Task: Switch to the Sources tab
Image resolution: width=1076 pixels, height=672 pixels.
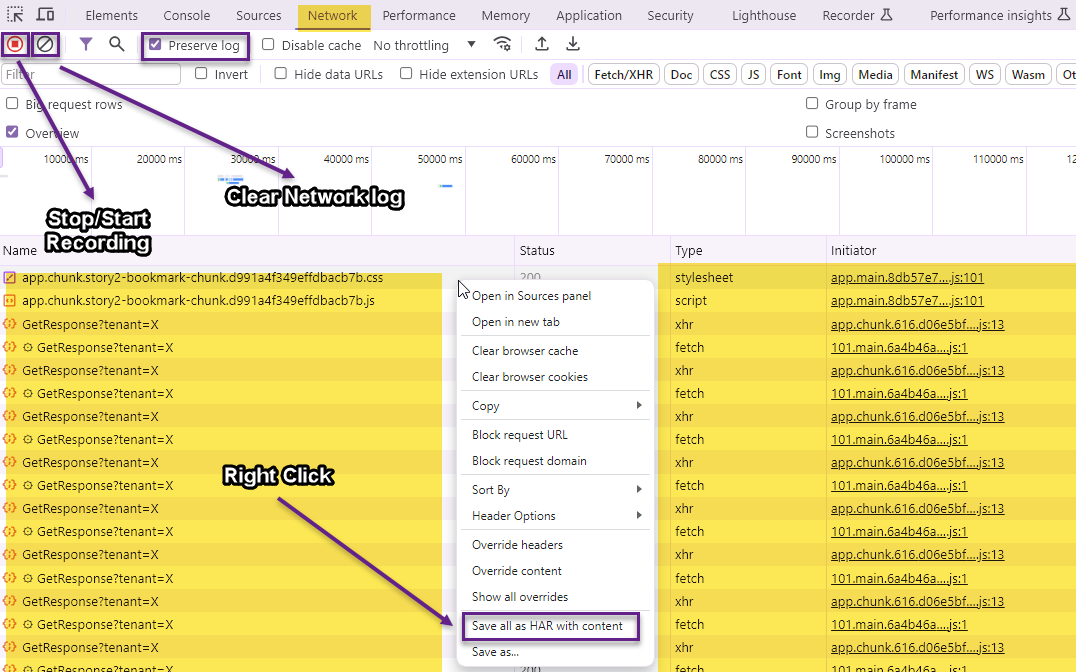Action: coord(259,15)
